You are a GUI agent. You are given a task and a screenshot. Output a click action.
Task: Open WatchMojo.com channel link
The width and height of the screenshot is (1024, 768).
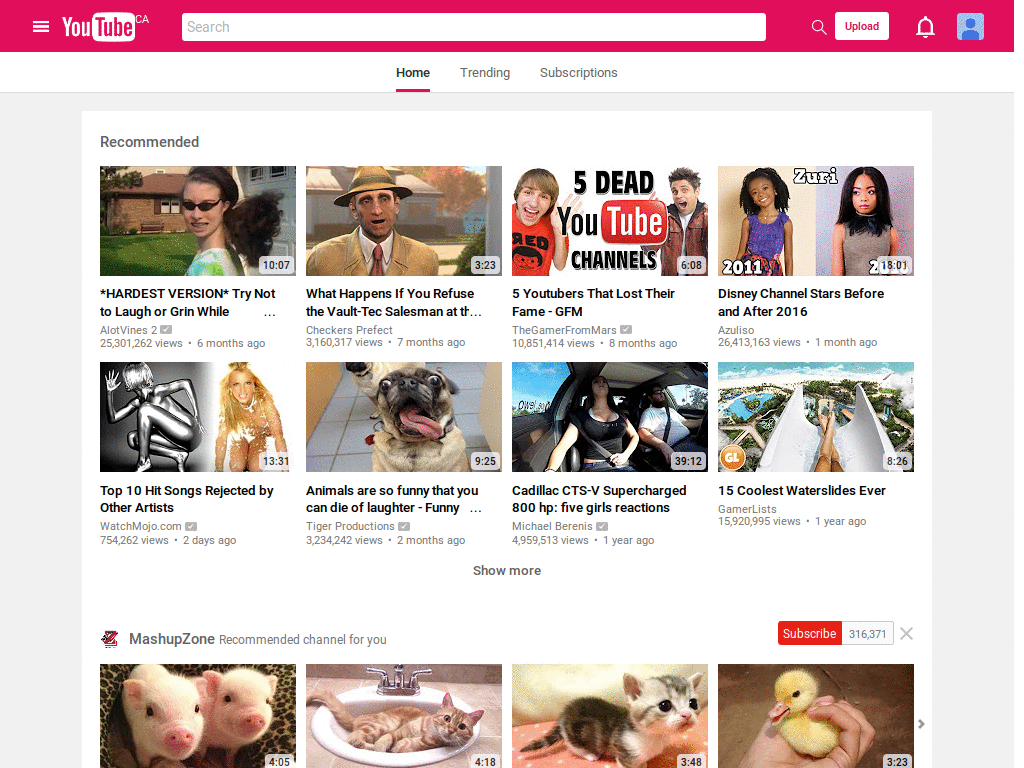pos(140,526)
